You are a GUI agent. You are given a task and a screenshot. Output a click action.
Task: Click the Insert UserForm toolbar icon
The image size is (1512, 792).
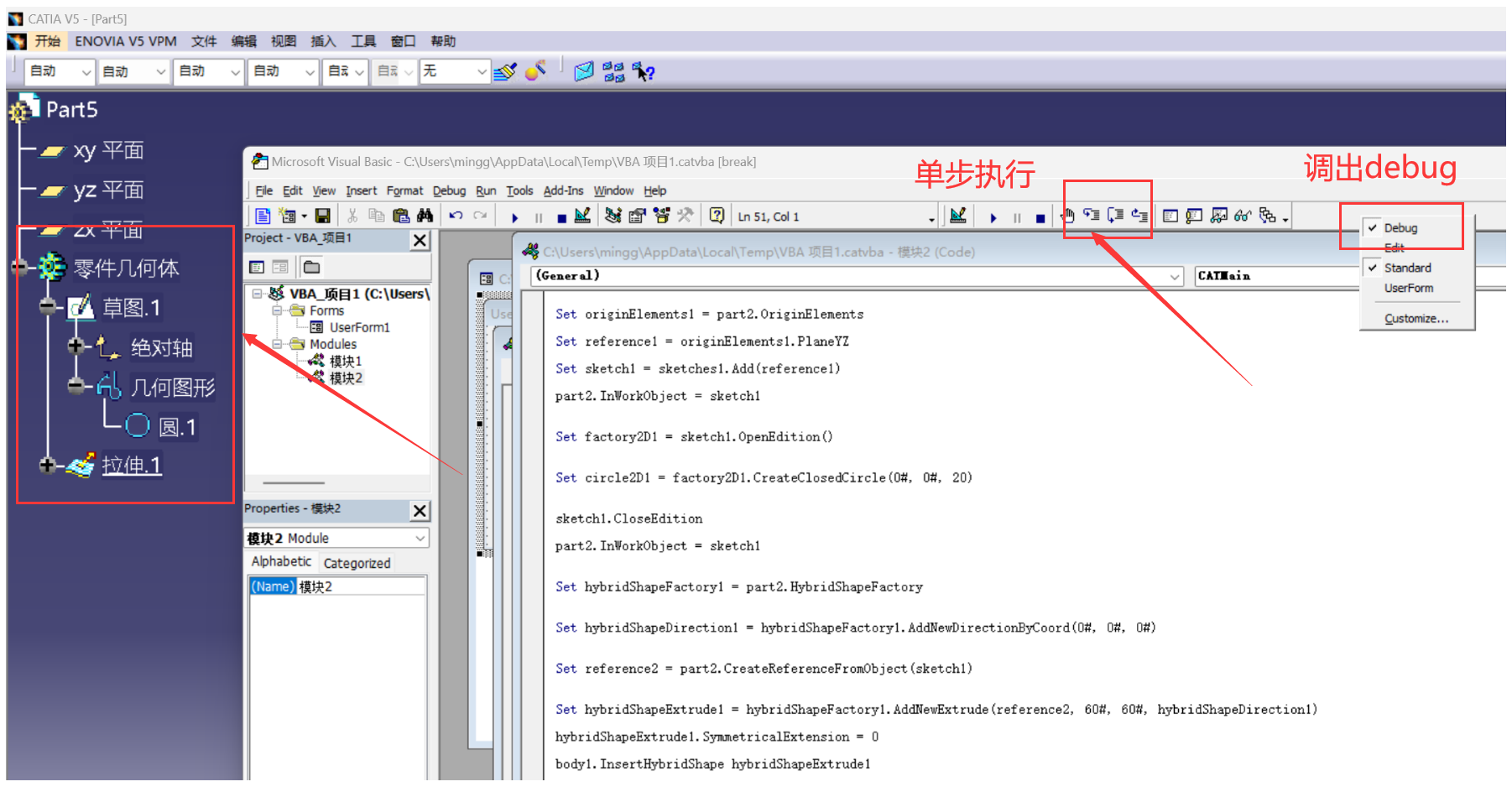(288, 216)
